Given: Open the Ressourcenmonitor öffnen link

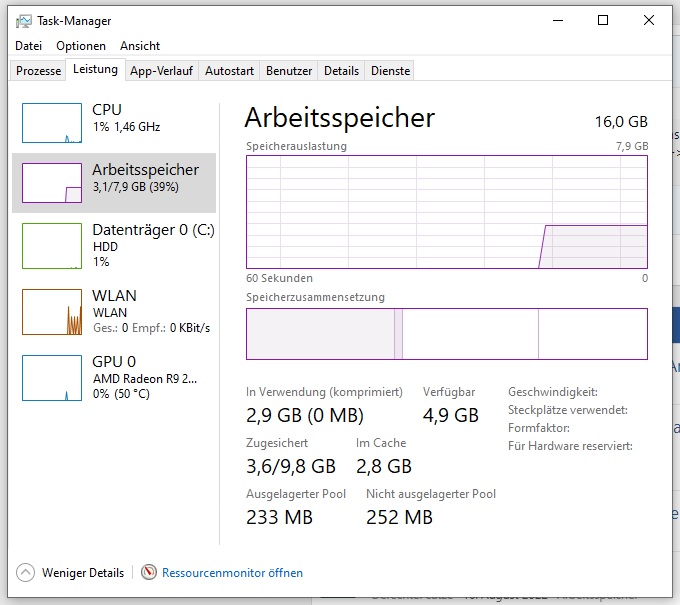Looking at the screenshot, I should click(232, 572).
